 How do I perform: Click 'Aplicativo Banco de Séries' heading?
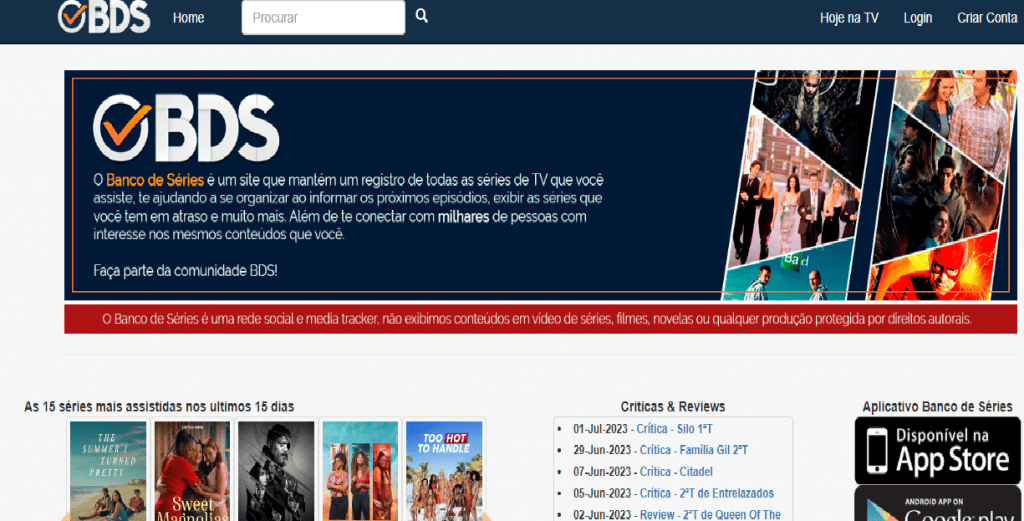(937, 407)
